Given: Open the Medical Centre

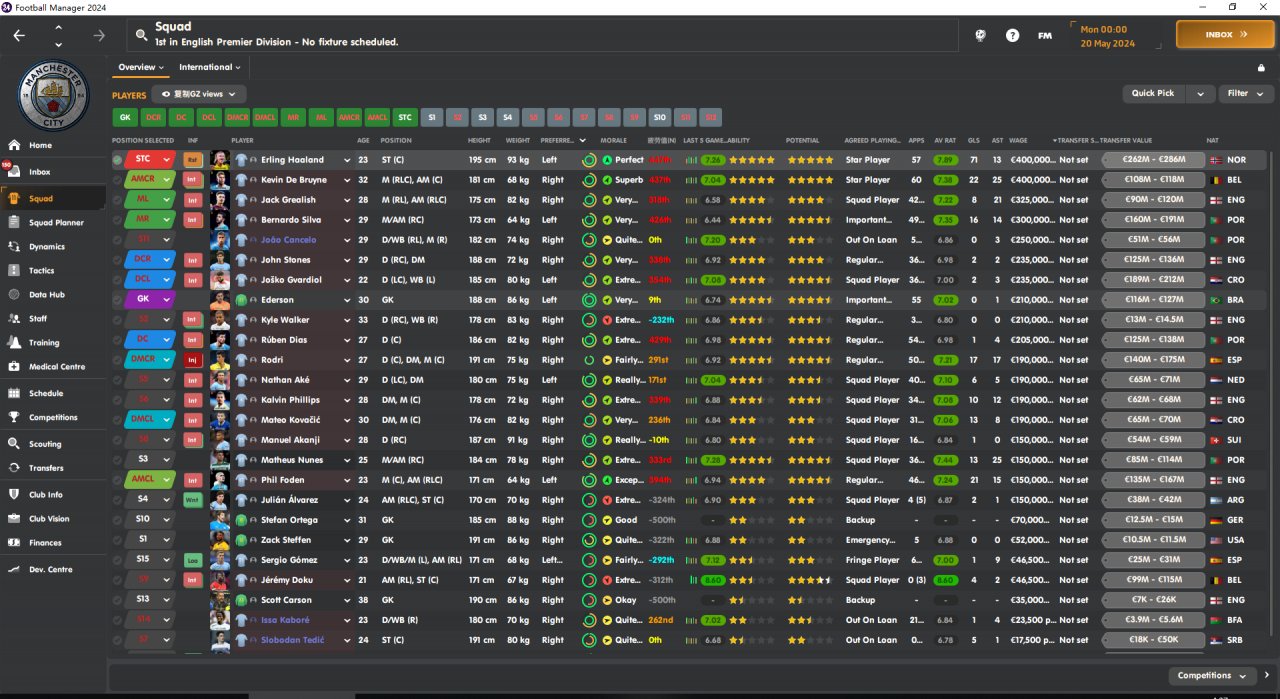Looking at the screenshot, I should point(57,367).
